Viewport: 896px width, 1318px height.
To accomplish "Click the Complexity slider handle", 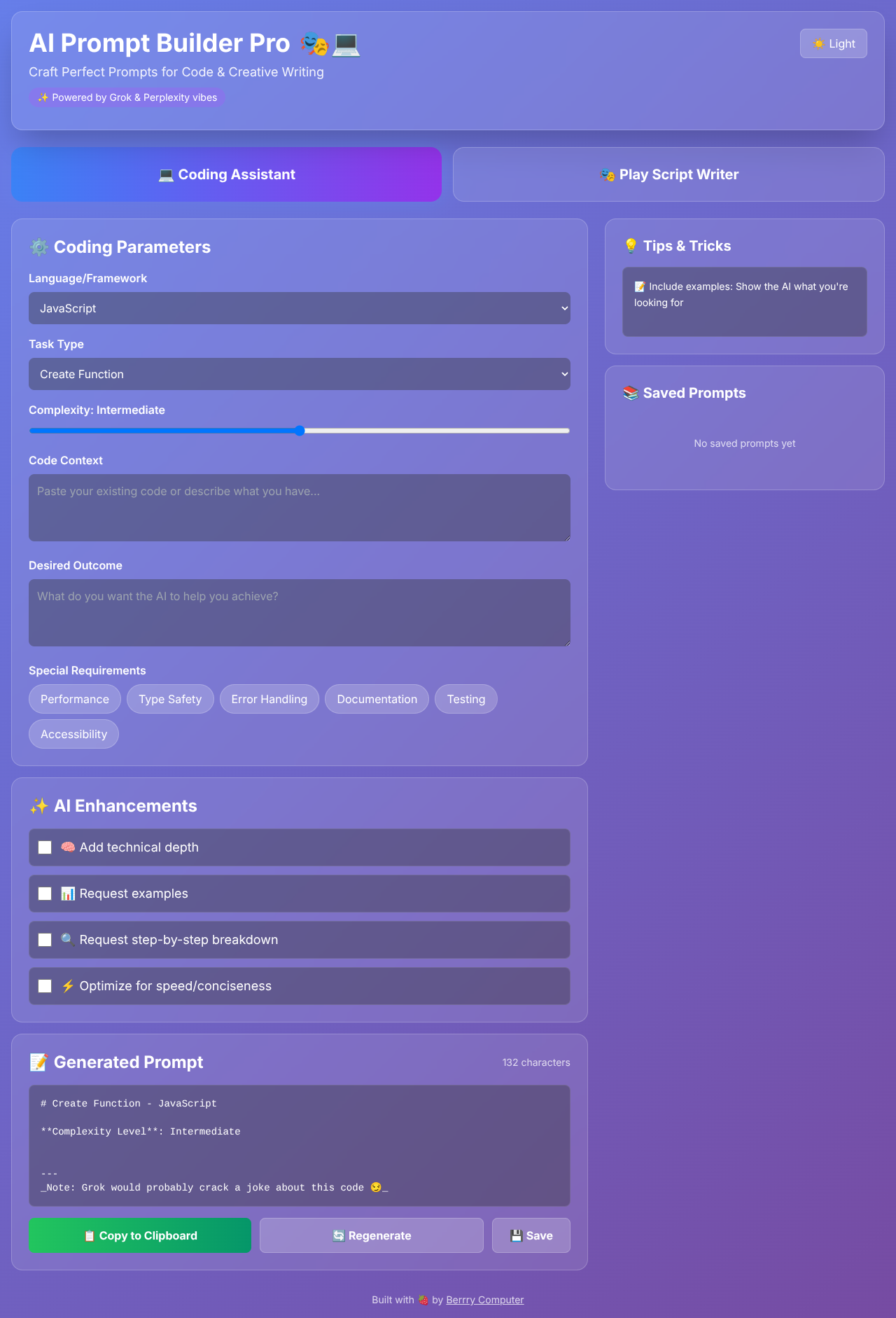I will point(300,431).
